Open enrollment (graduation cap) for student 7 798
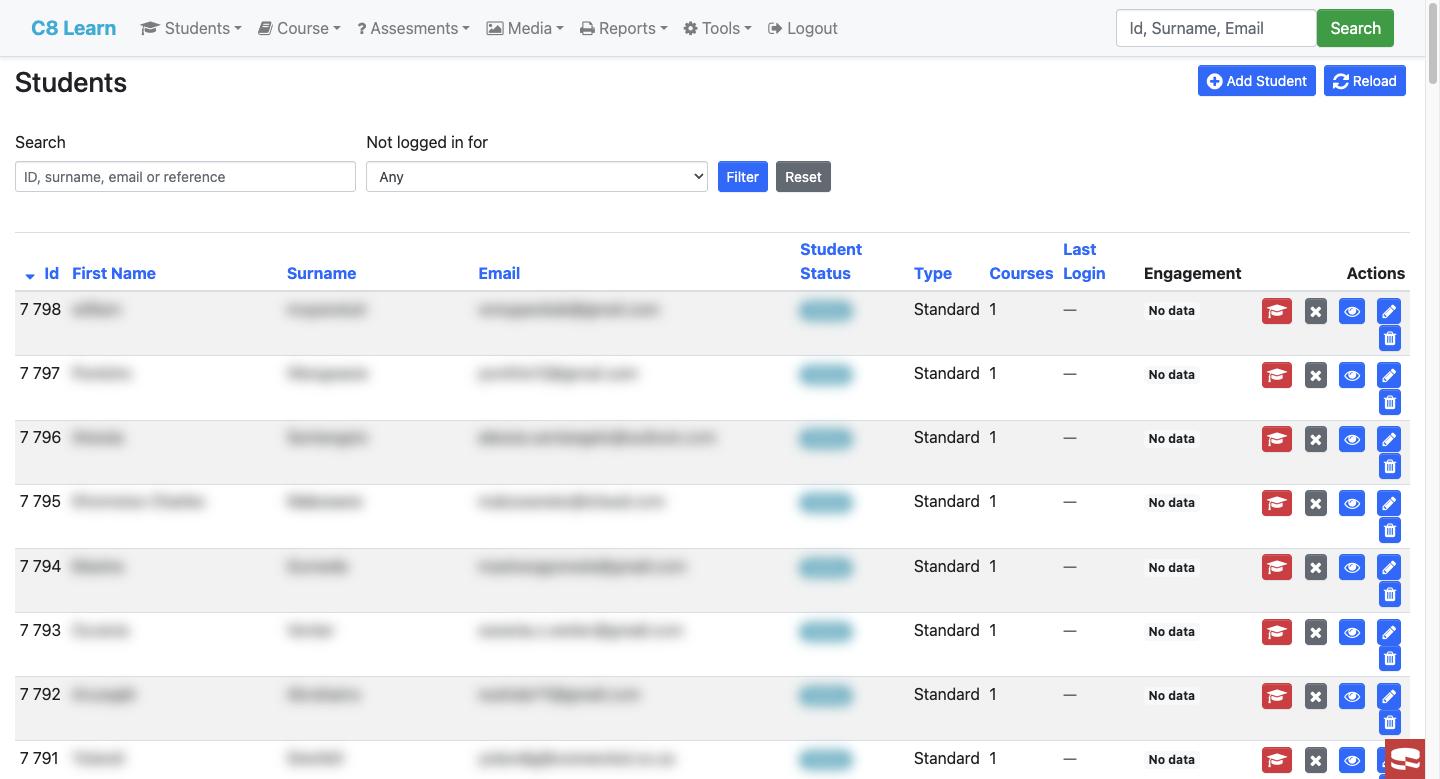 point(1277,311)
